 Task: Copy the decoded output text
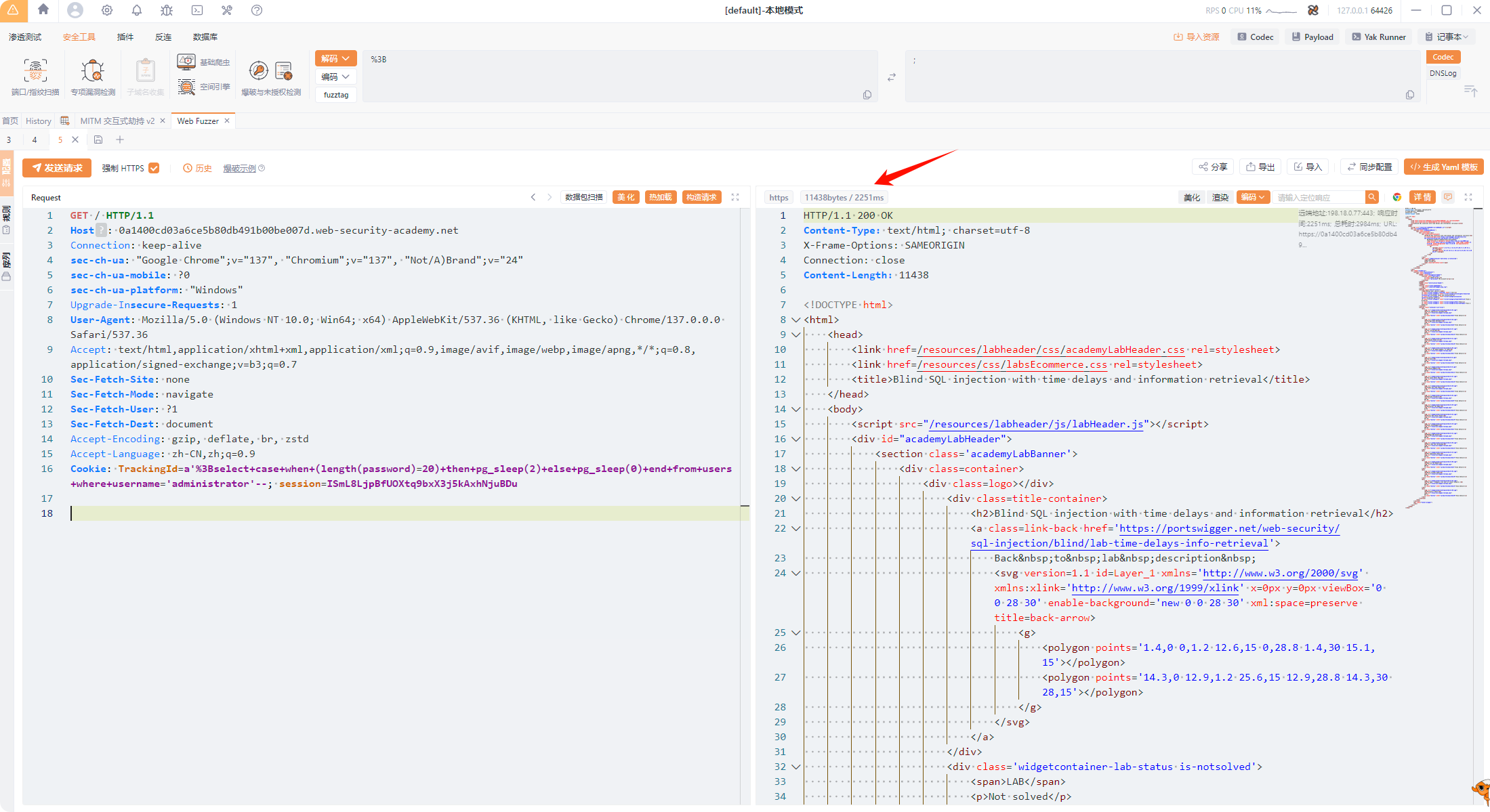click(x=1409, y=95)
